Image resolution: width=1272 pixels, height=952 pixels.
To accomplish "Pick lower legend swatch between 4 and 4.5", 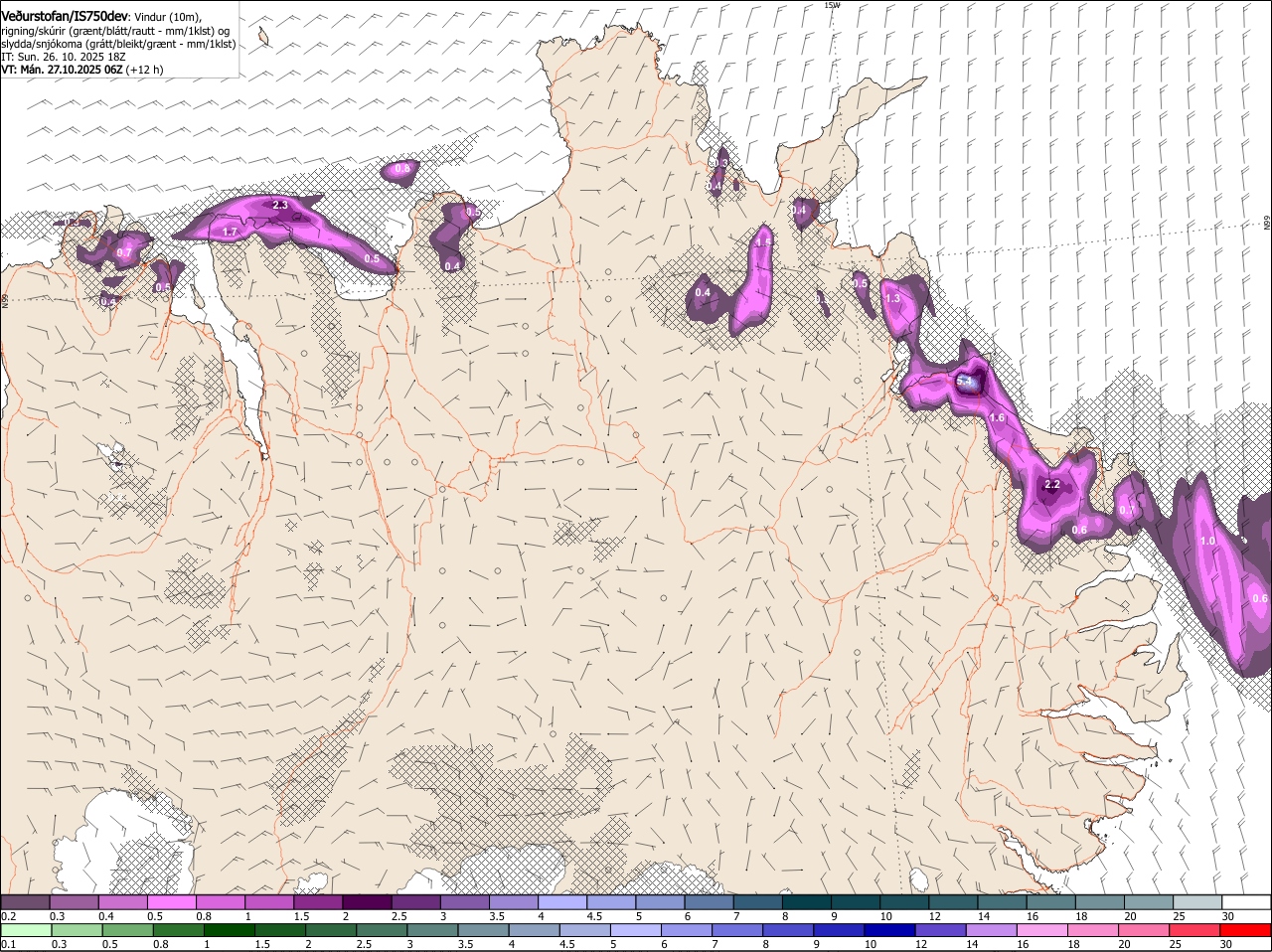I will (534, 930).
